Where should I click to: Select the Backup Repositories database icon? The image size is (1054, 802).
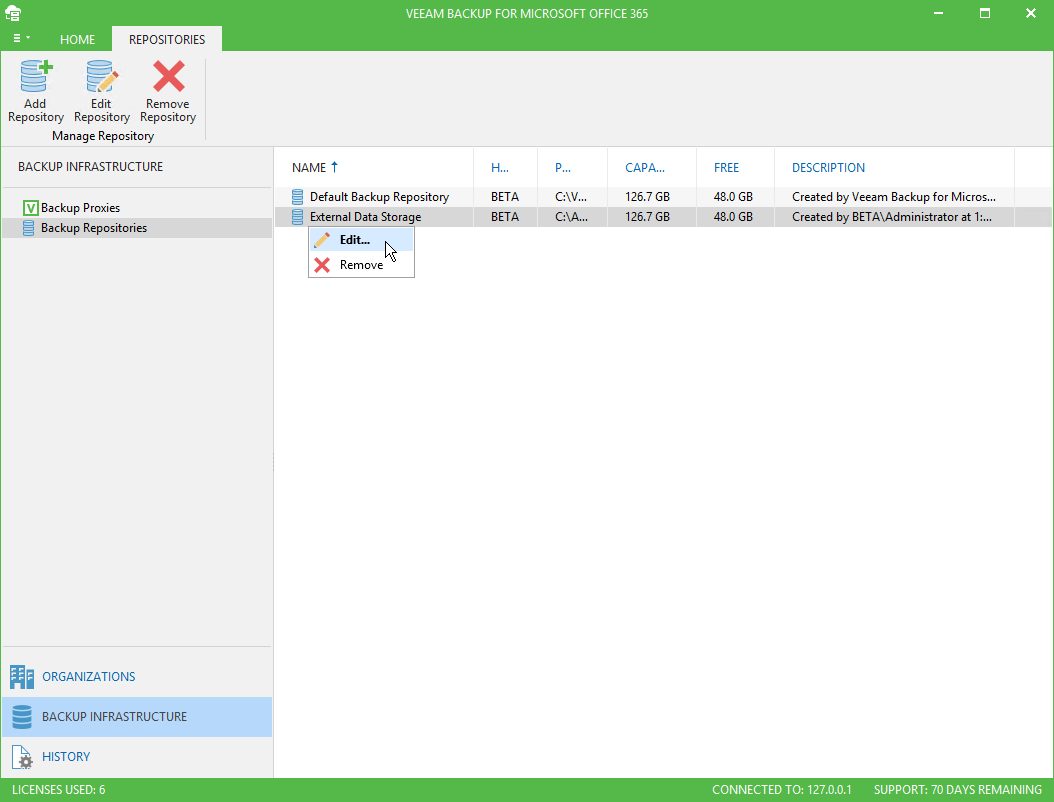pyautogui.click(x=28, y=228)
